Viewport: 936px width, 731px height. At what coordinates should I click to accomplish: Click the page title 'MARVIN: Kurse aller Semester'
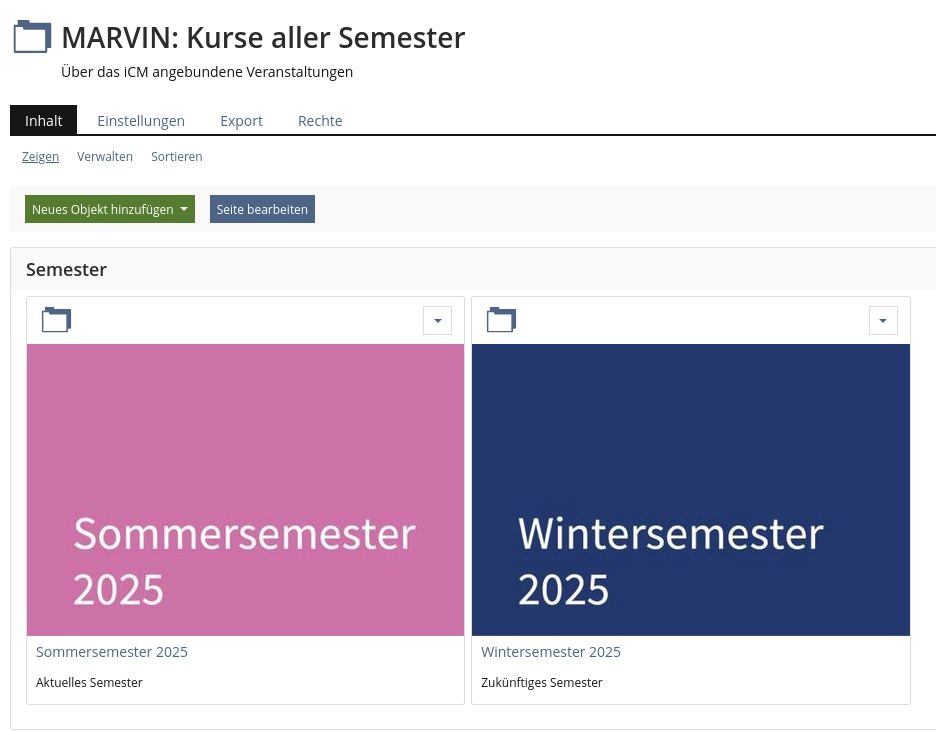tap(263, 38)
